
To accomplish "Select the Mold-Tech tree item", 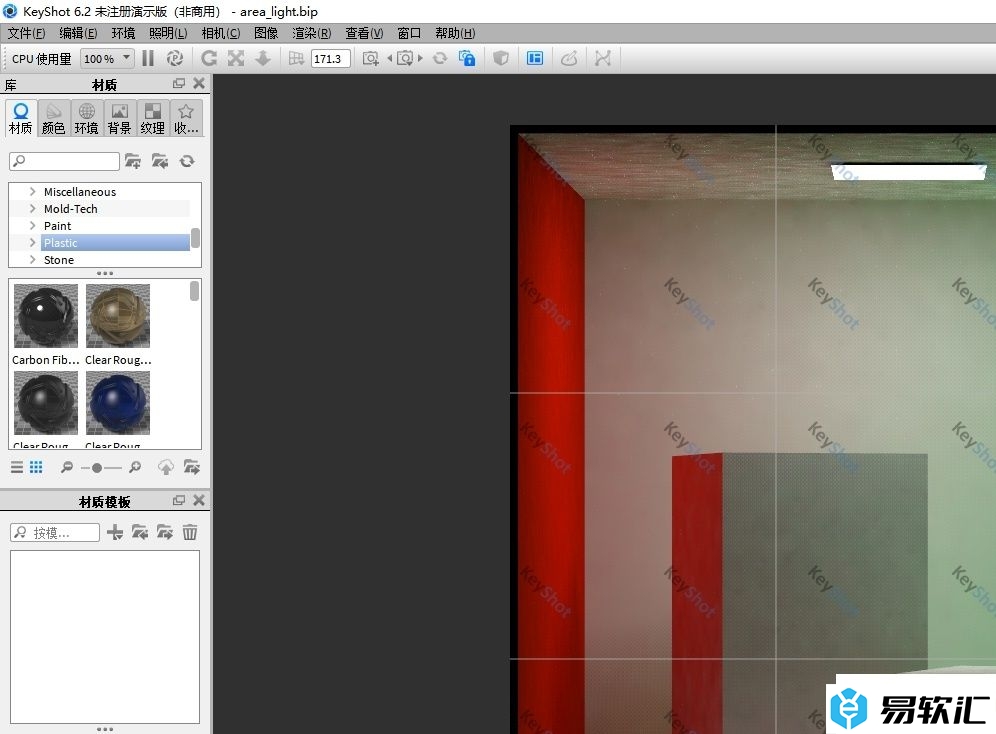I will coord(71,209).
